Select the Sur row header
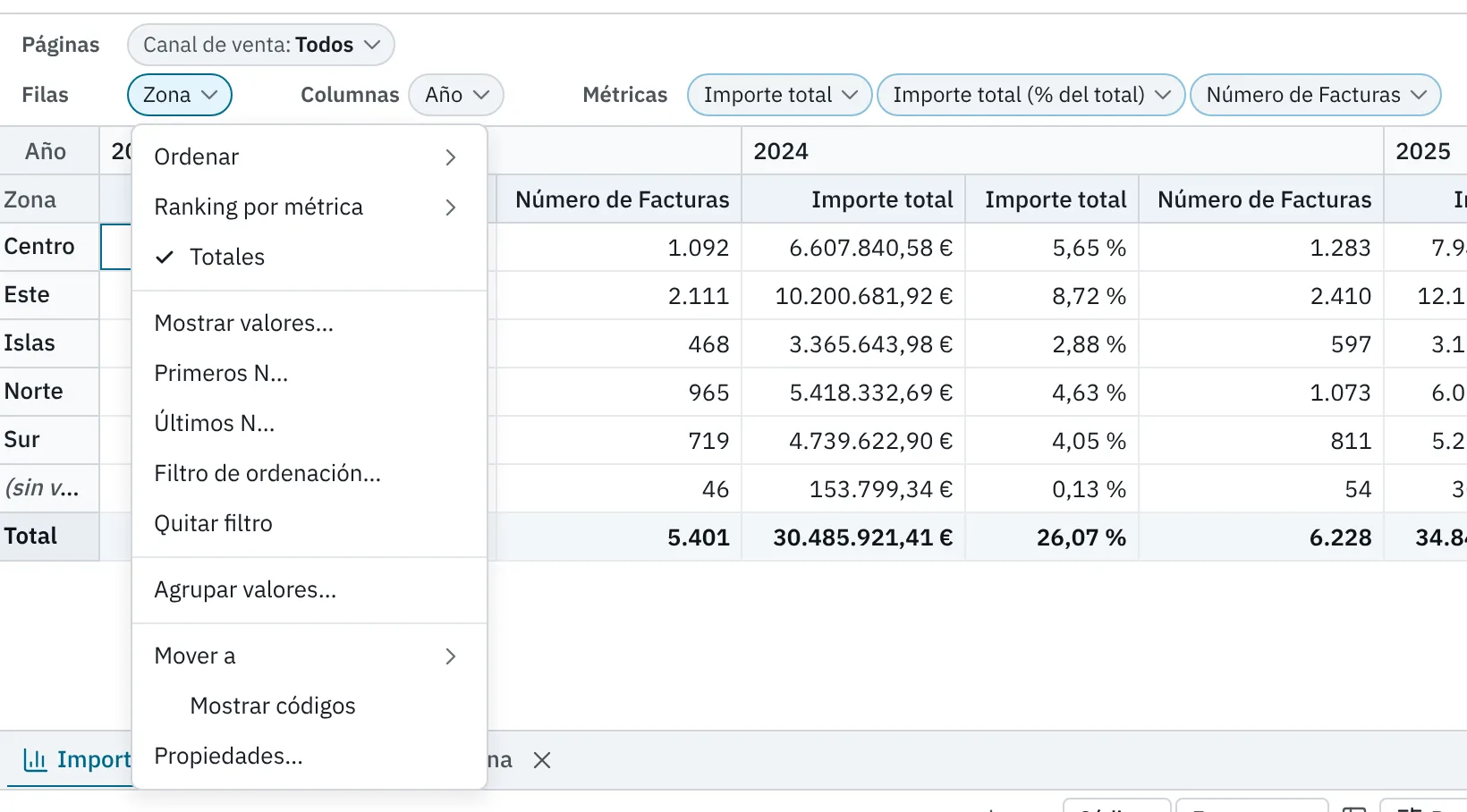Viewport: 1467px width, 812px height. click(x=49, y=440)
